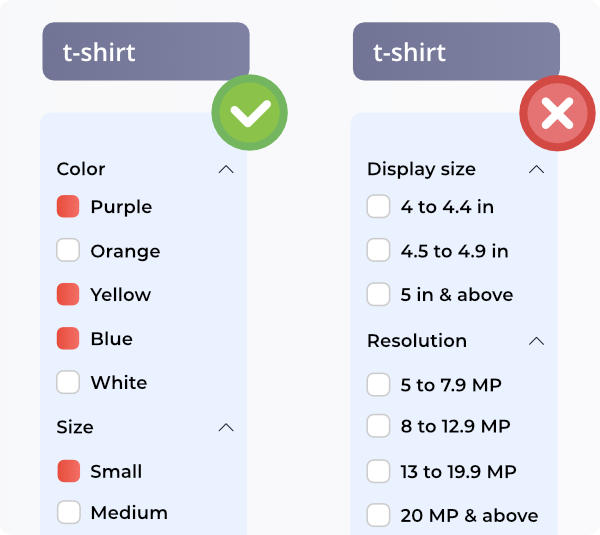Enable the White color checkbox
The height and width of the screenshot is (535, 600).
click(x=68, y=382)
